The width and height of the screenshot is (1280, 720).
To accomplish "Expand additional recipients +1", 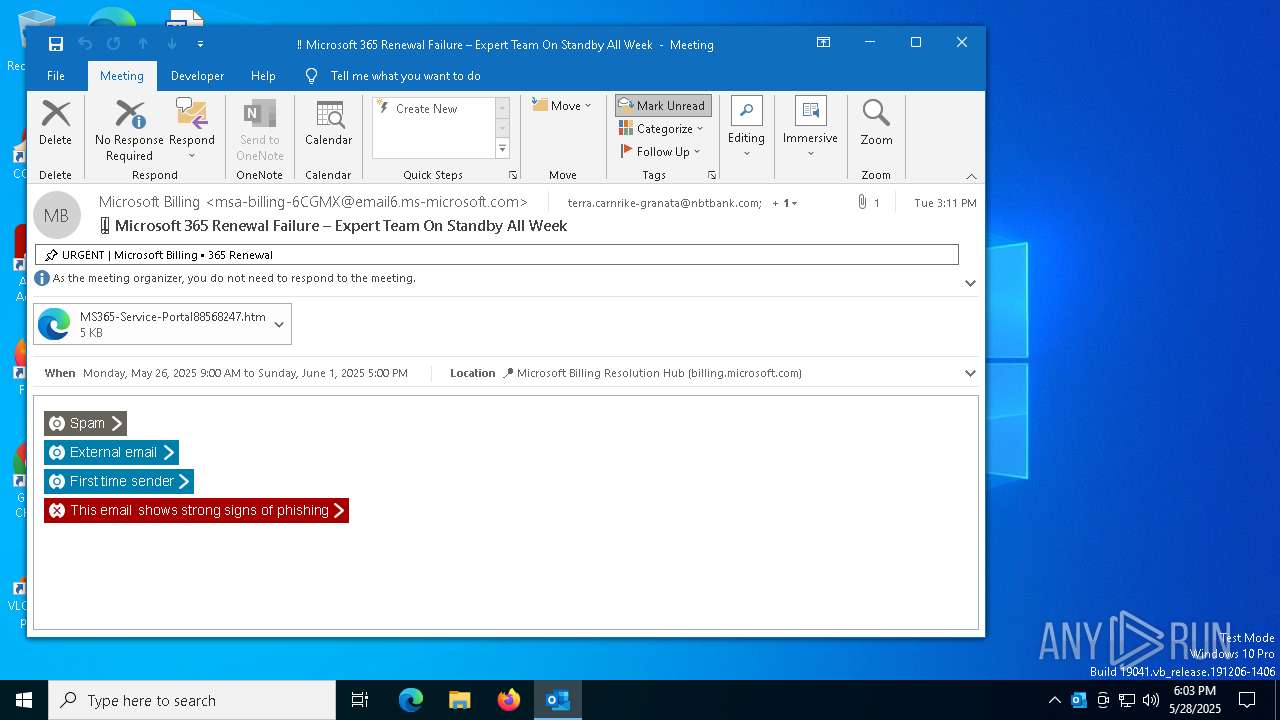I will [784, 203].
